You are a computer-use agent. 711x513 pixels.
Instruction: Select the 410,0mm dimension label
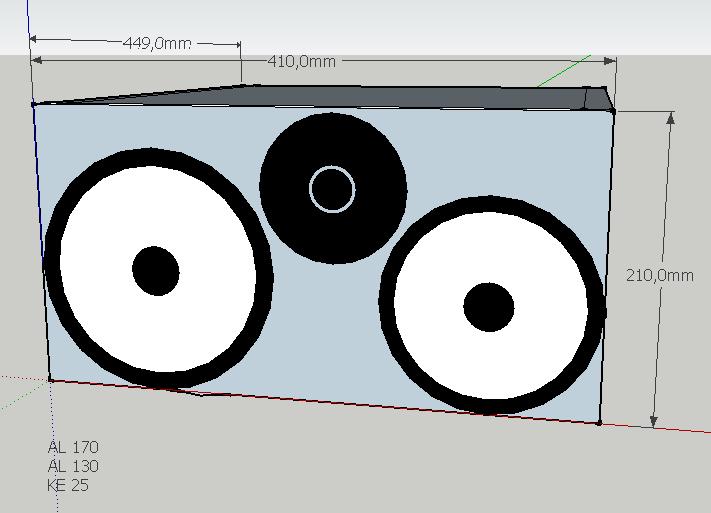[302, 61]
